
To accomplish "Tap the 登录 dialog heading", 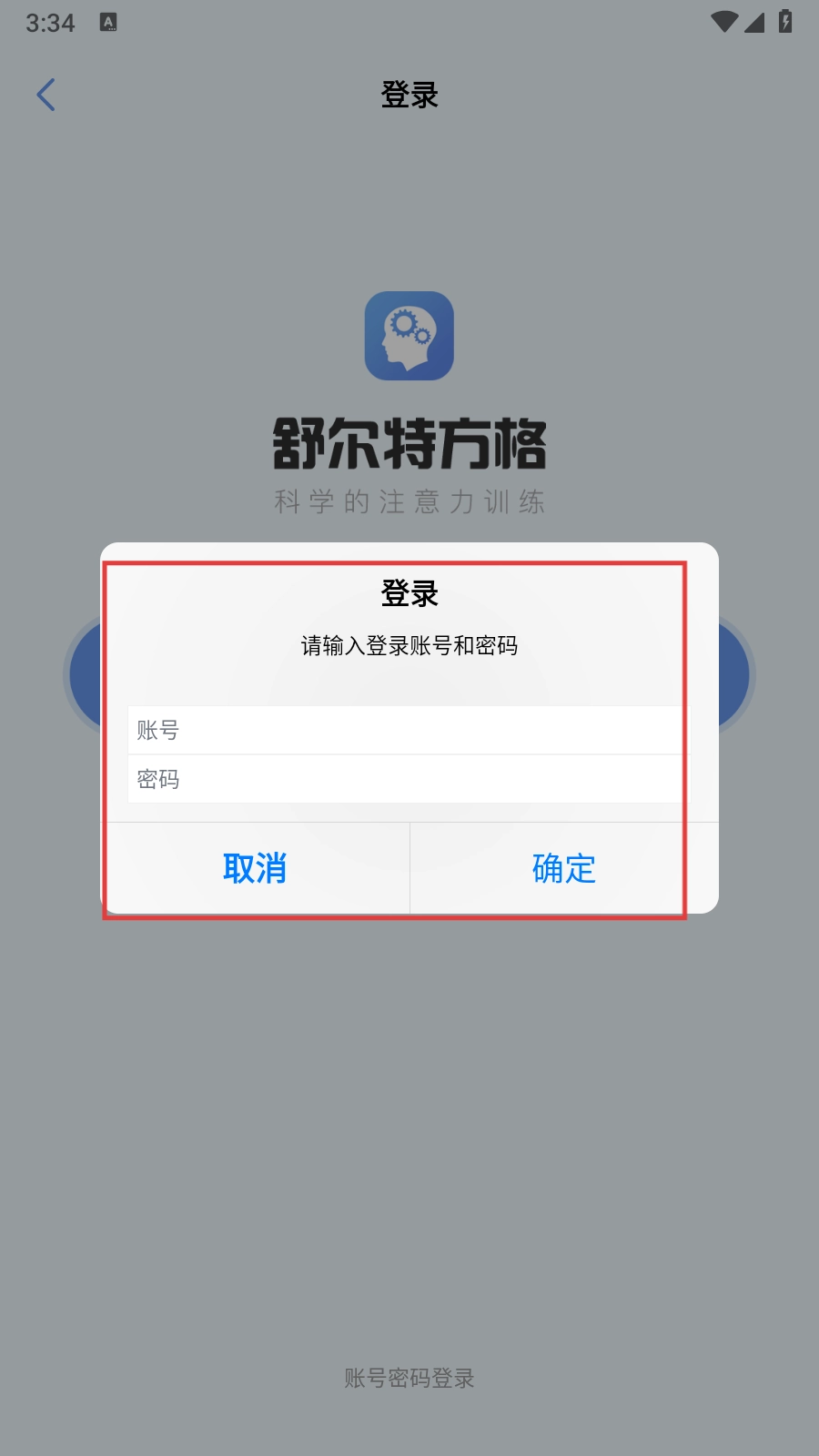I will [409, 593].
